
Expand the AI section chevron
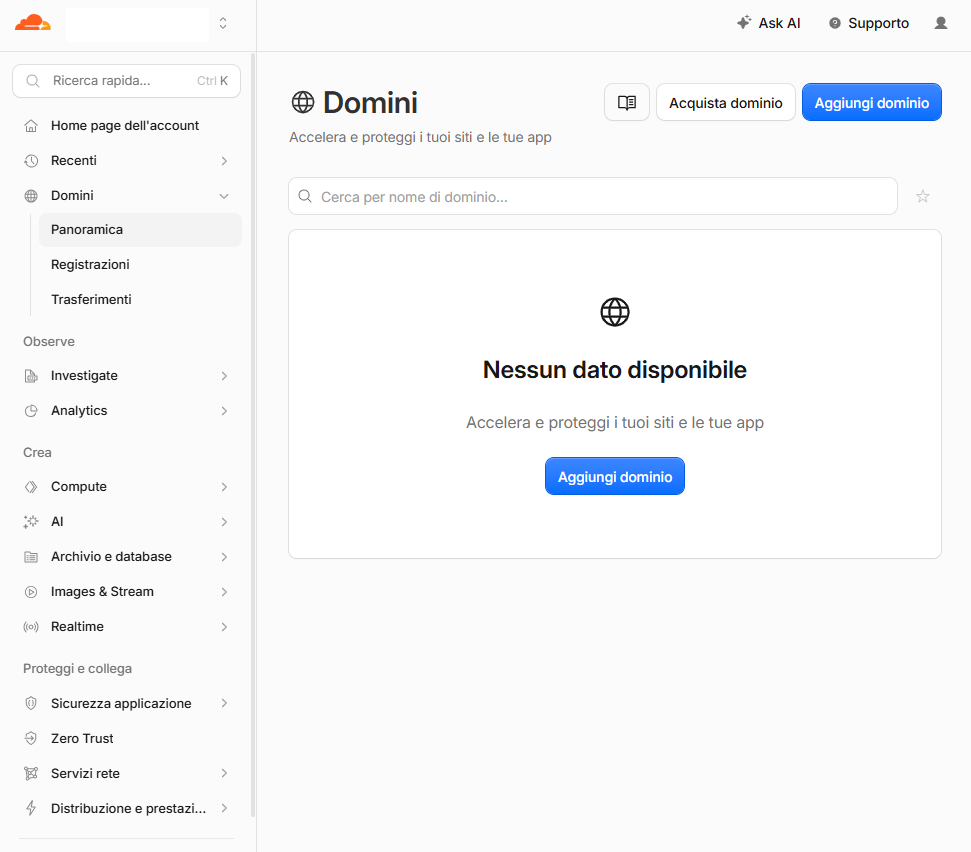pos(224,522)
